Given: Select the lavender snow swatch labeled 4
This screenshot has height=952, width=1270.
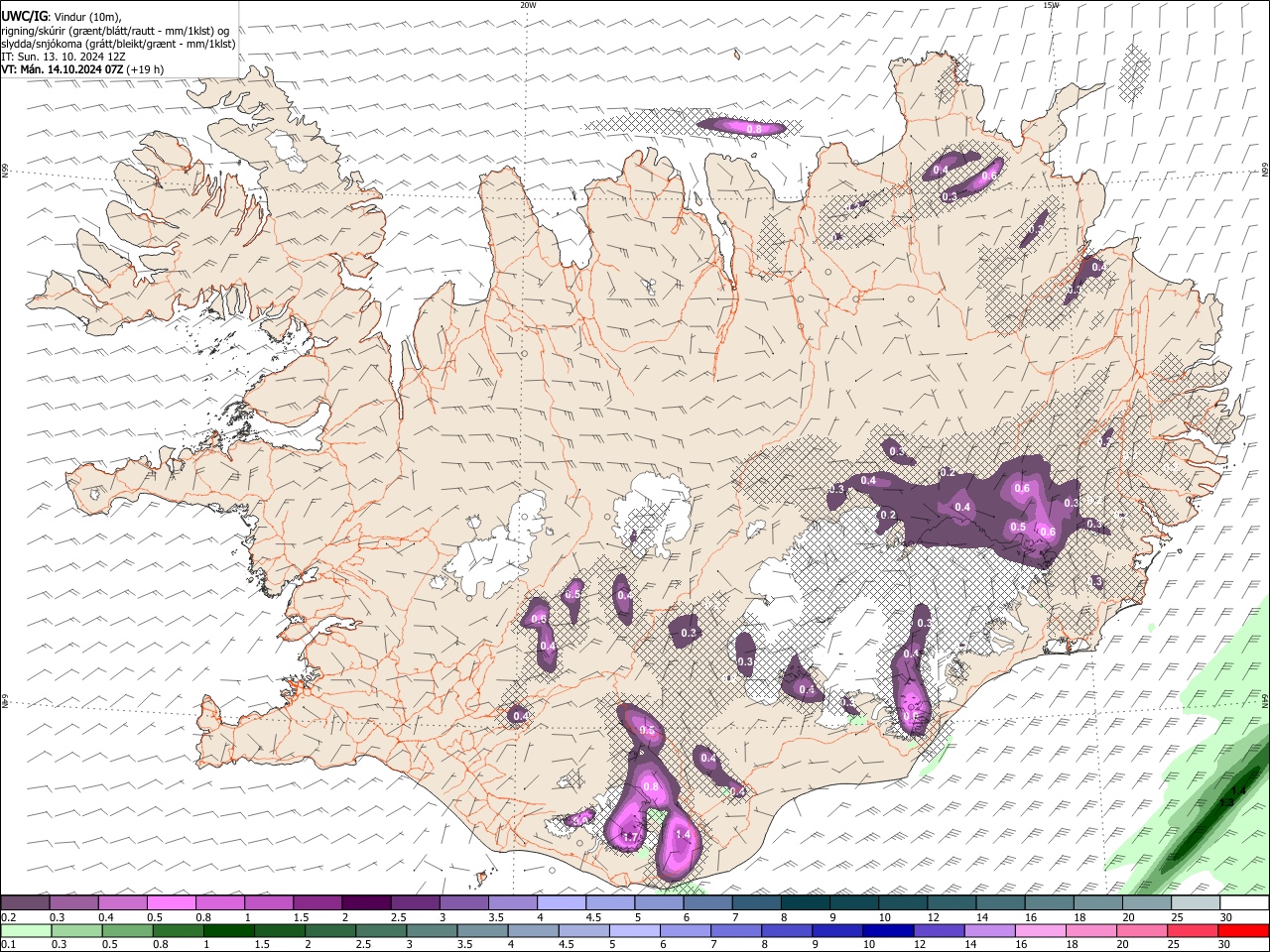Looking at the screenshot, I should tap(561, 903).
